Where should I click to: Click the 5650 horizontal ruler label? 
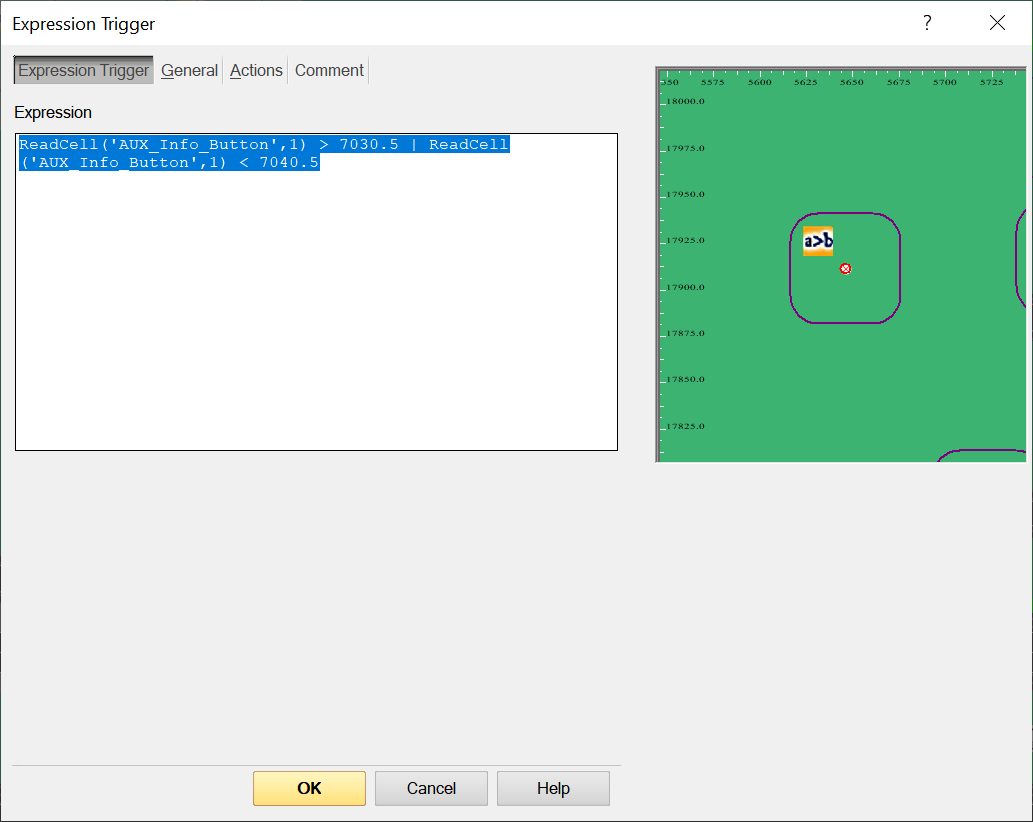851,82
